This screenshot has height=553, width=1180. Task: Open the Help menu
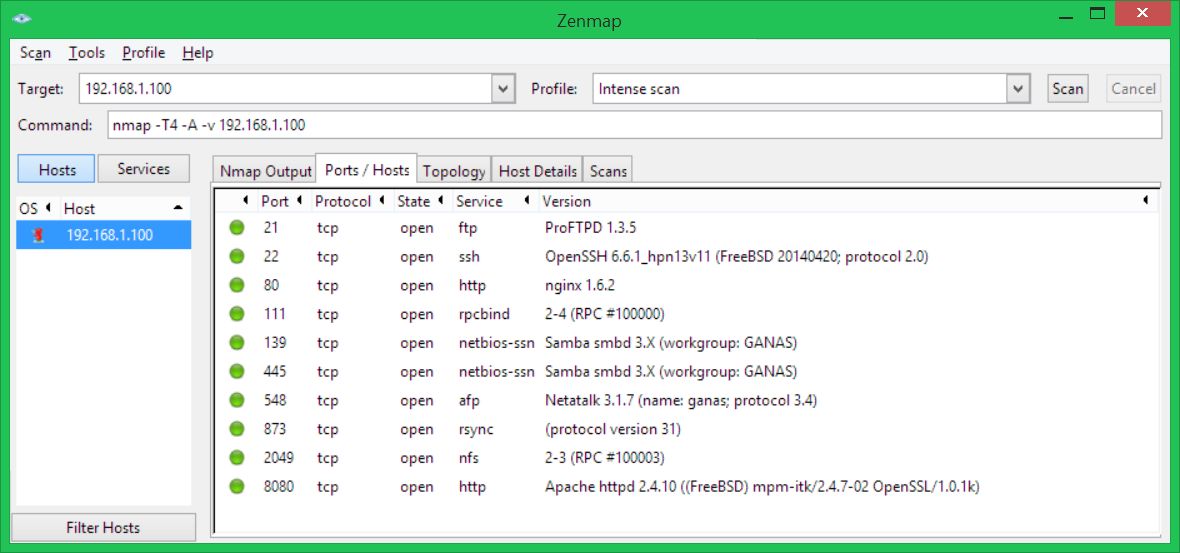198,53
